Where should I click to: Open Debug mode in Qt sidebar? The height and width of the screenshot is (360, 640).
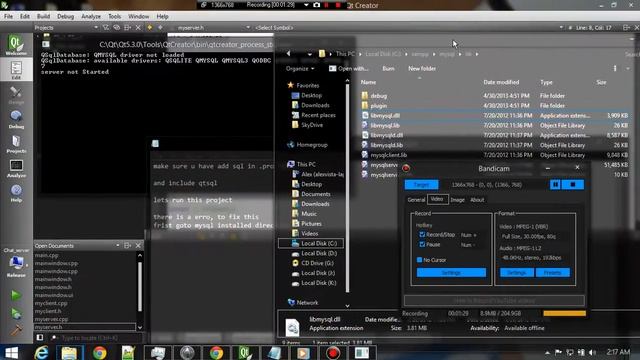(16, 119)
